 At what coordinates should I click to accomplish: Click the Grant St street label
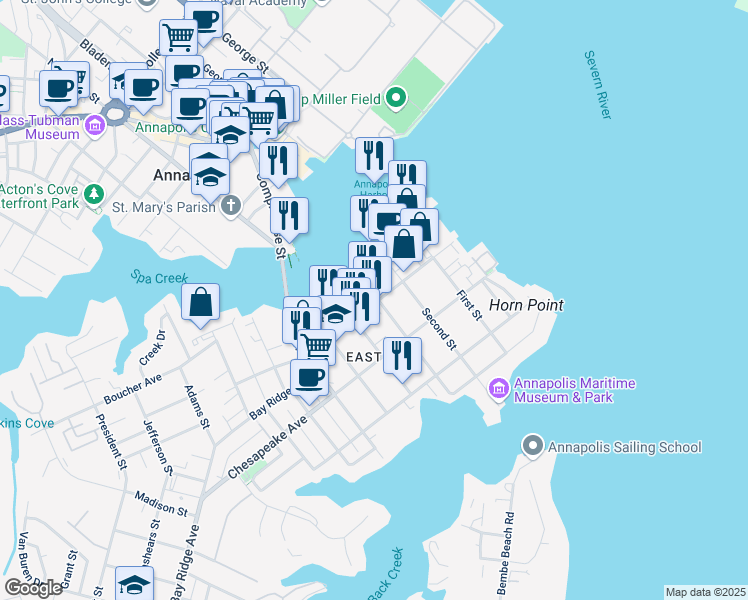click(x=70, y=570)
